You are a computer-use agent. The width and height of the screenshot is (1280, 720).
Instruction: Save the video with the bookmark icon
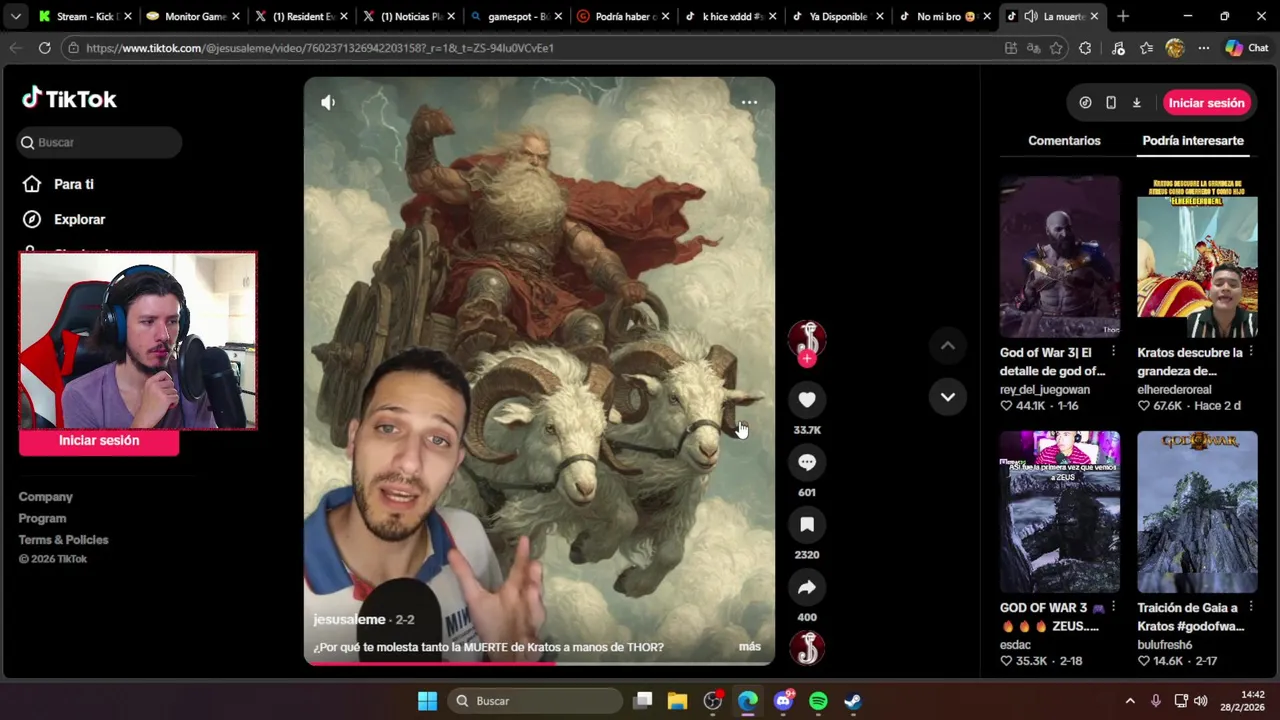pos(807,524)
